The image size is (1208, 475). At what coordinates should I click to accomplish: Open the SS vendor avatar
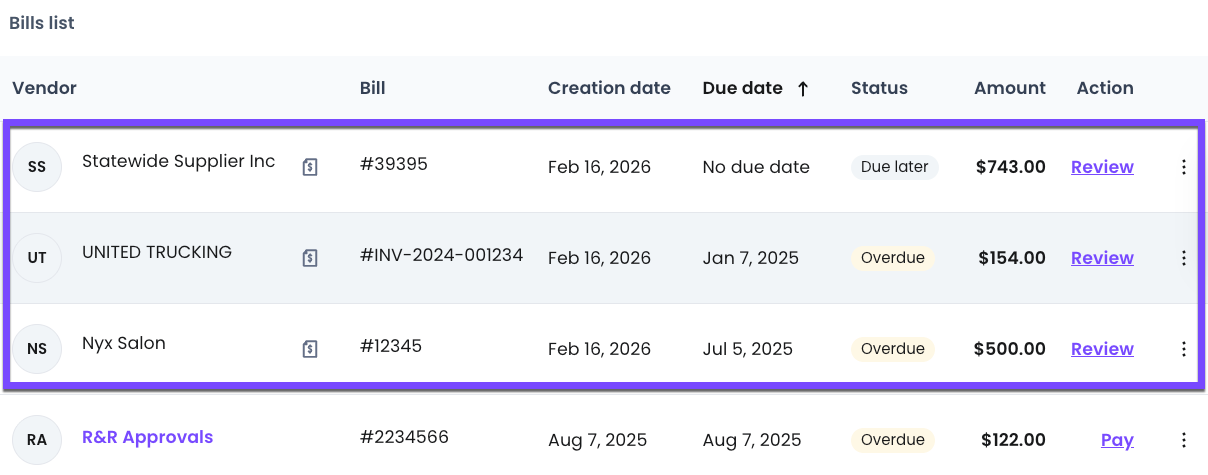(x=37, y=167)
